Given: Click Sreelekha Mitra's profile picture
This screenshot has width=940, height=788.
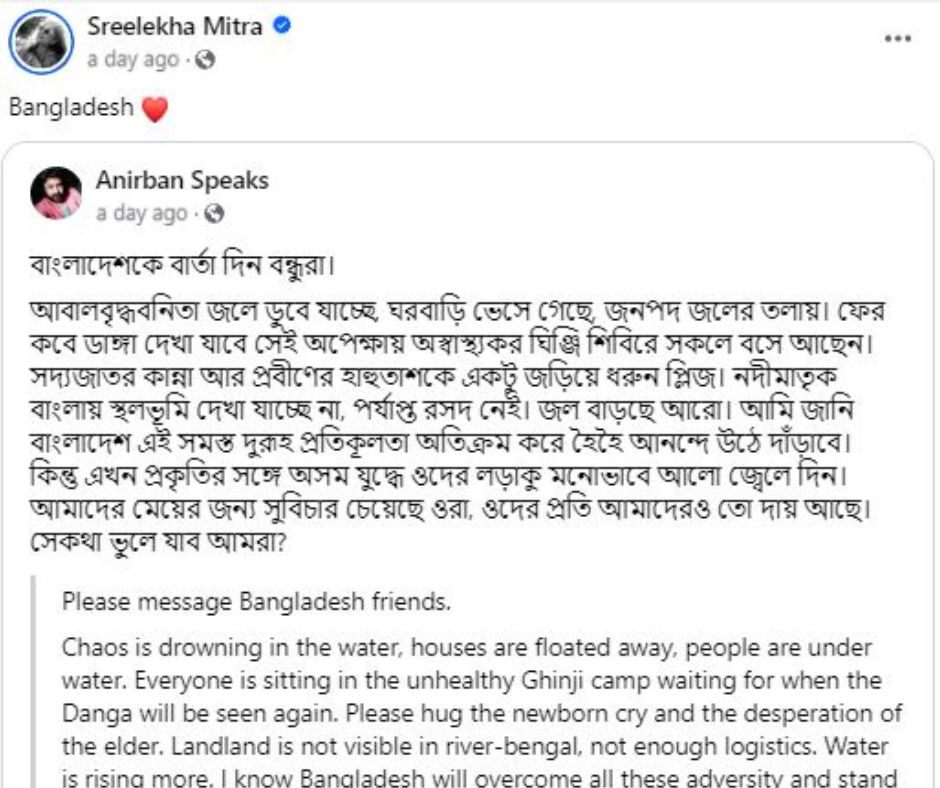Looking at the screenshot, I should coord(43,42).
